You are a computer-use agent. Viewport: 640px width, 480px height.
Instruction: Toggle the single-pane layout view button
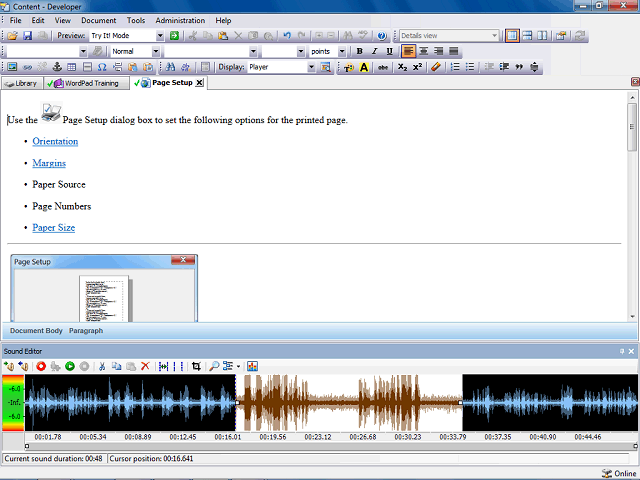tap(512, 36)
